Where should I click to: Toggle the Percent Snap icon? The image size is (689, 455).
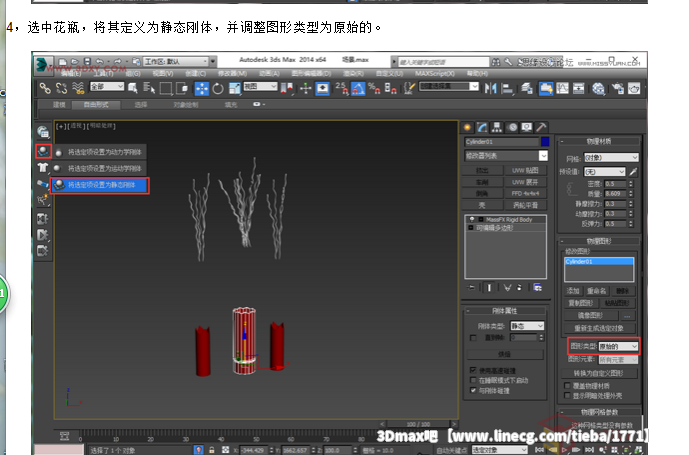coord(374,88)
